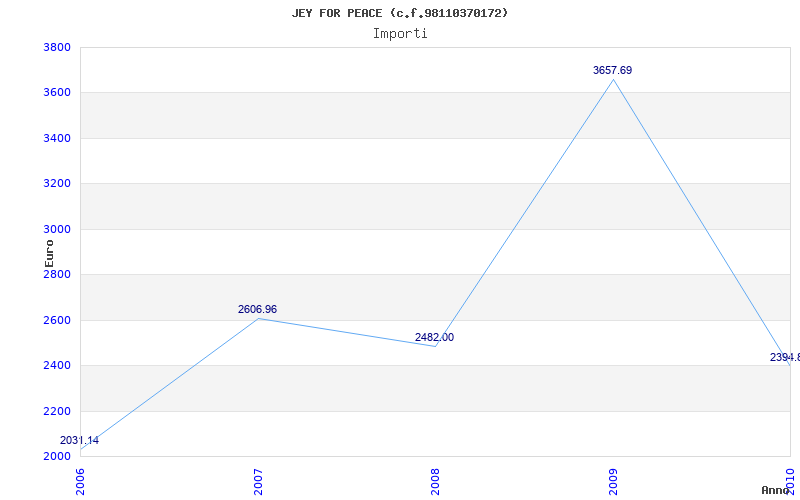800x500 pixels.
Task: Click the 3000 y-axis tick label
Action: tap(57, 229)
